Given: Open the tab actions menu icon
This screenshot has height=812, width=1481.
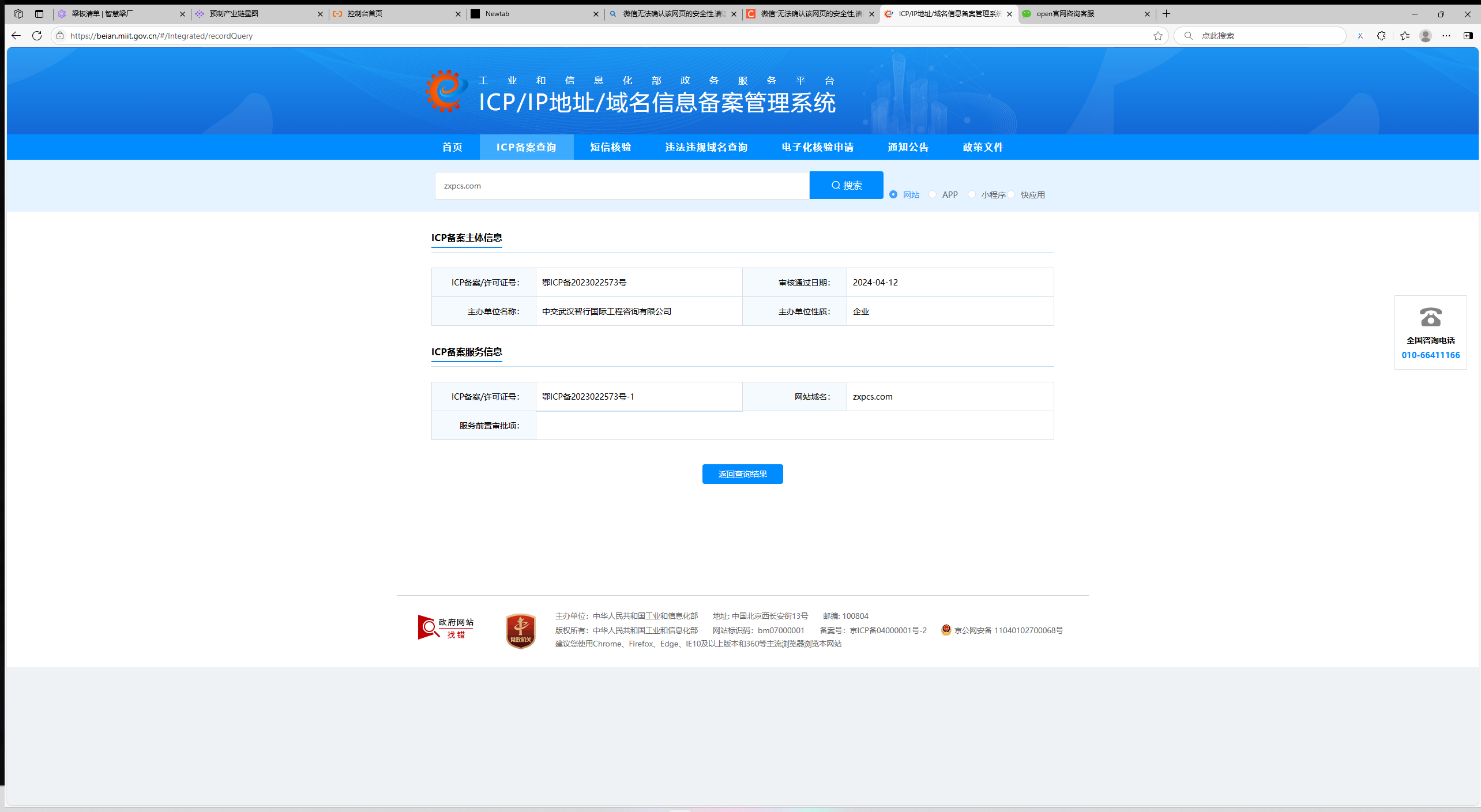Looking at the screenshot, I should pos(39,14).
